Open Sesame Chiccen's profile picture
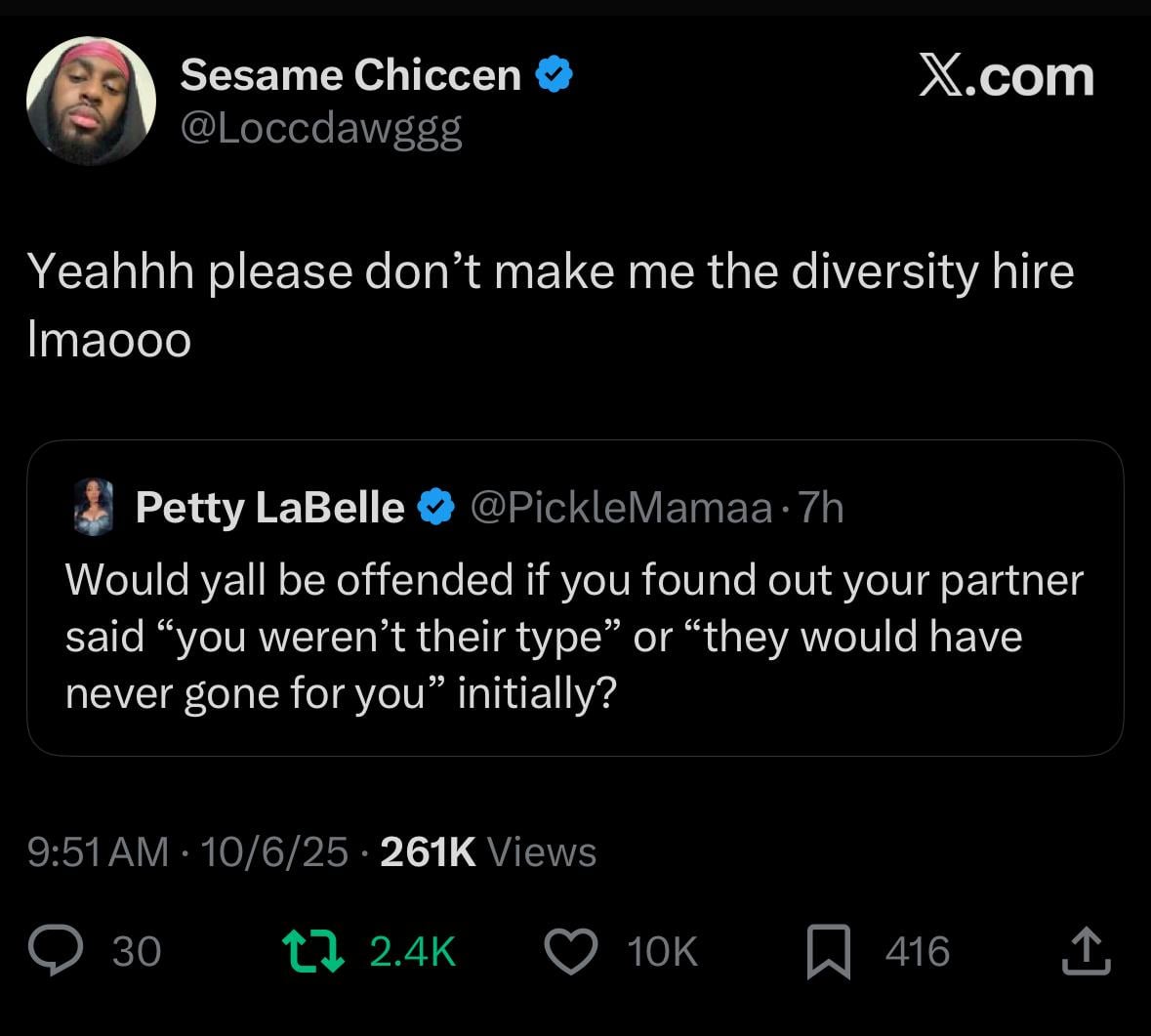This screenshot has width=1151, height=1036. pyautogui.click(x=91, y=101)
